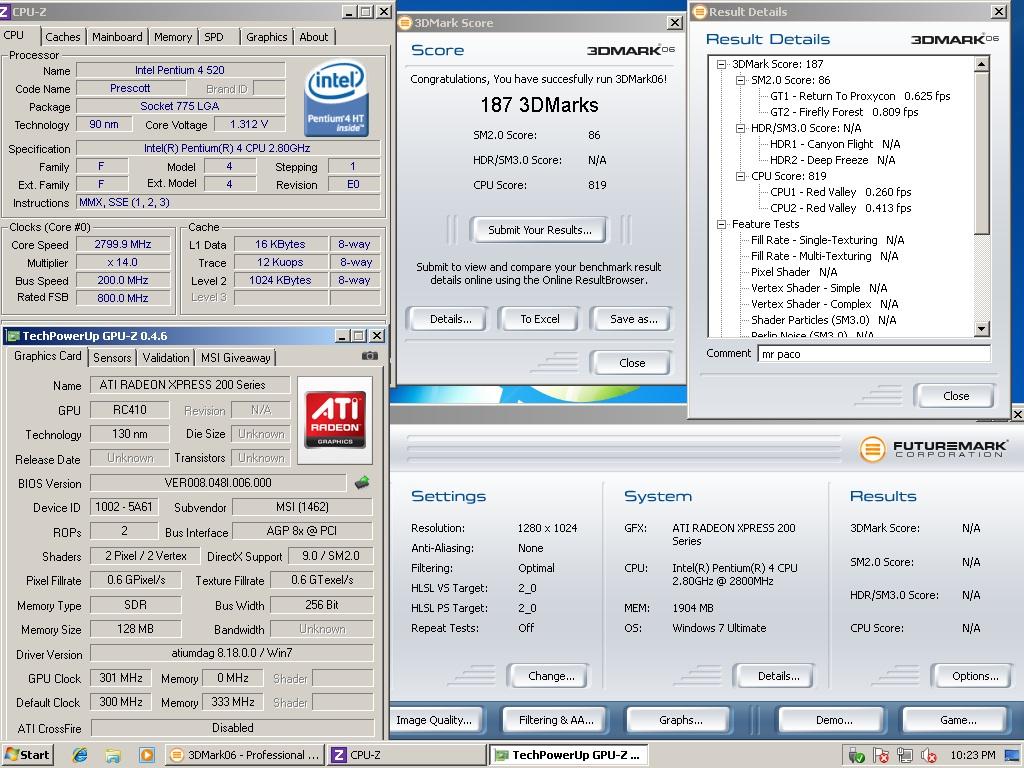Click the BIOS save chip icon in GPU-Z
1024x768 pixels.
(x=362, y=483)
